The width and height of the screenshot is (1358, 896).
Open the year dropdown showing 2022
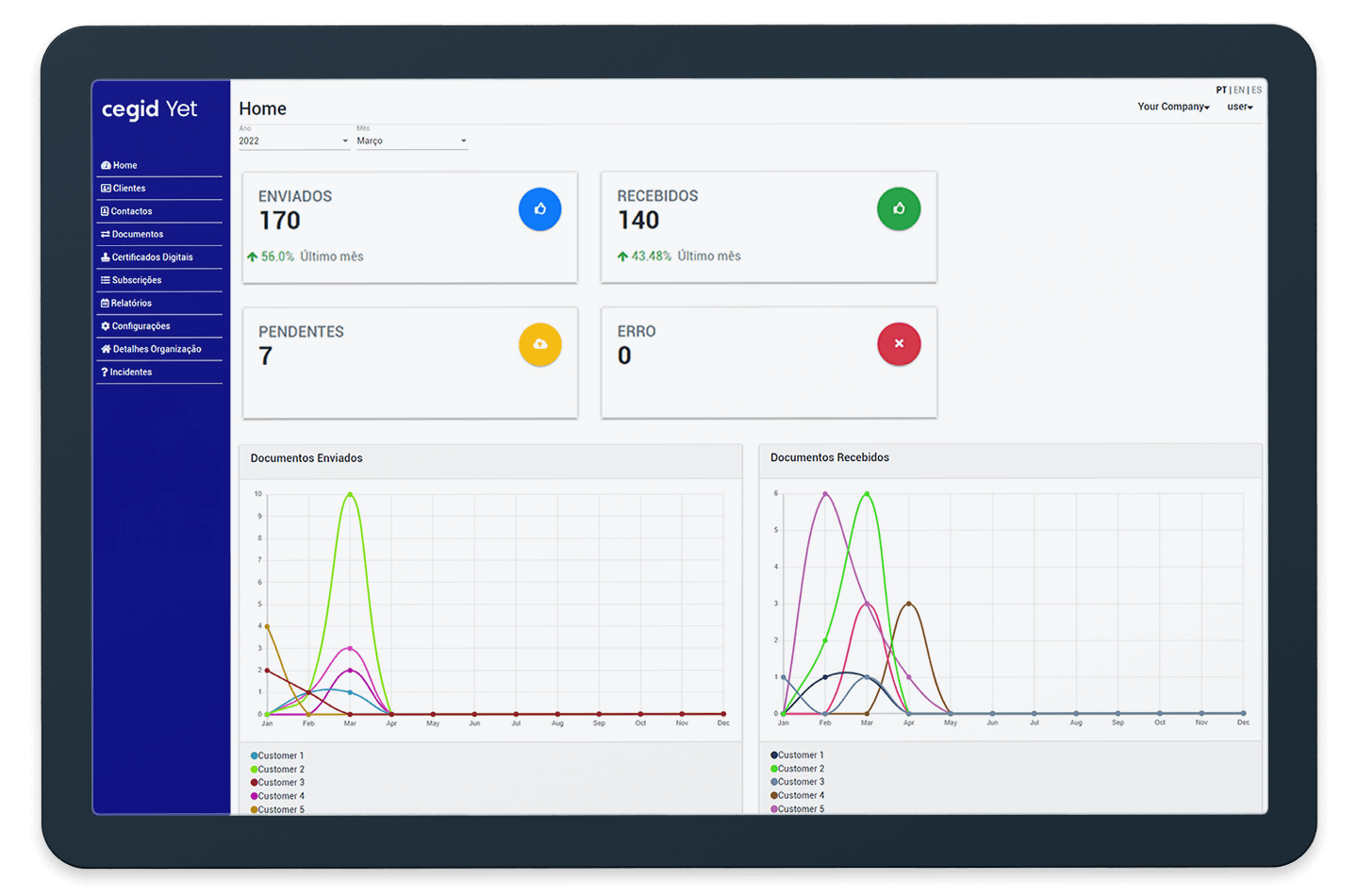(293, 141)
